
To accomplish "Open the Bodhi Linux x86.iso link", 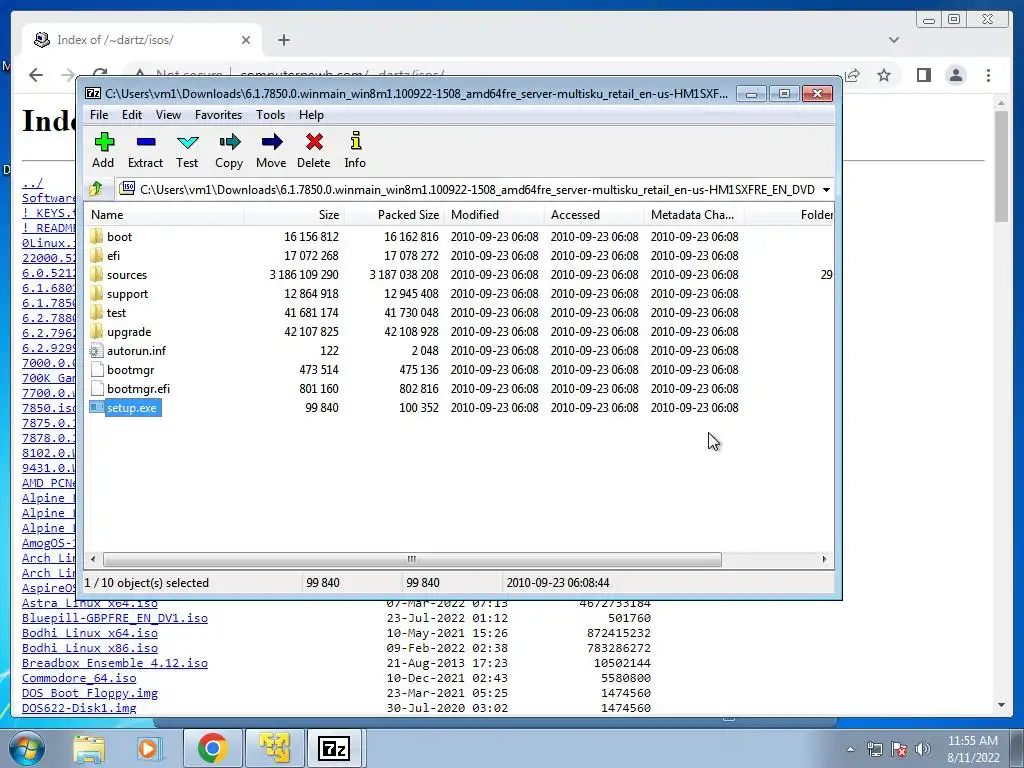I will pos(89,648).
